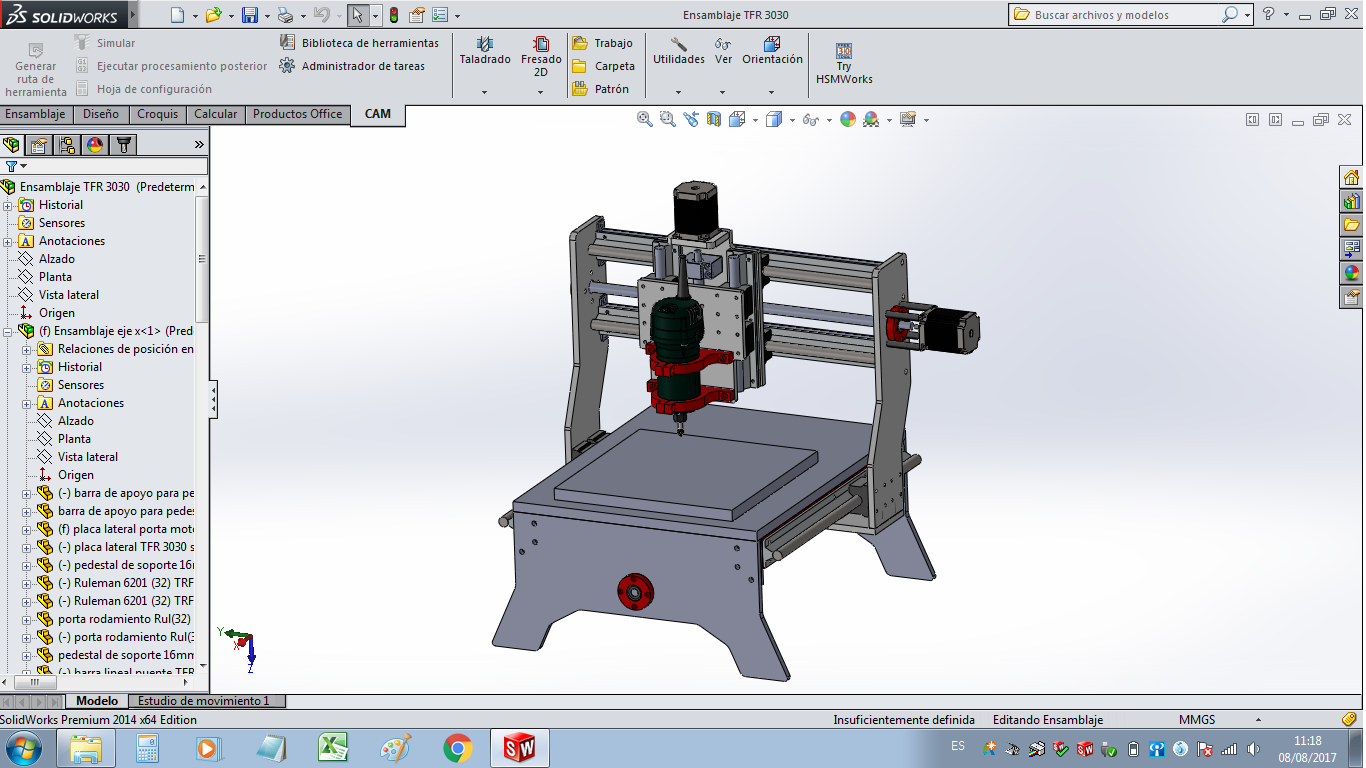Viewport: 1366px width, 768px height.
Task: Click the Fresado 2D milling icon
Action: tap(541, 44)
